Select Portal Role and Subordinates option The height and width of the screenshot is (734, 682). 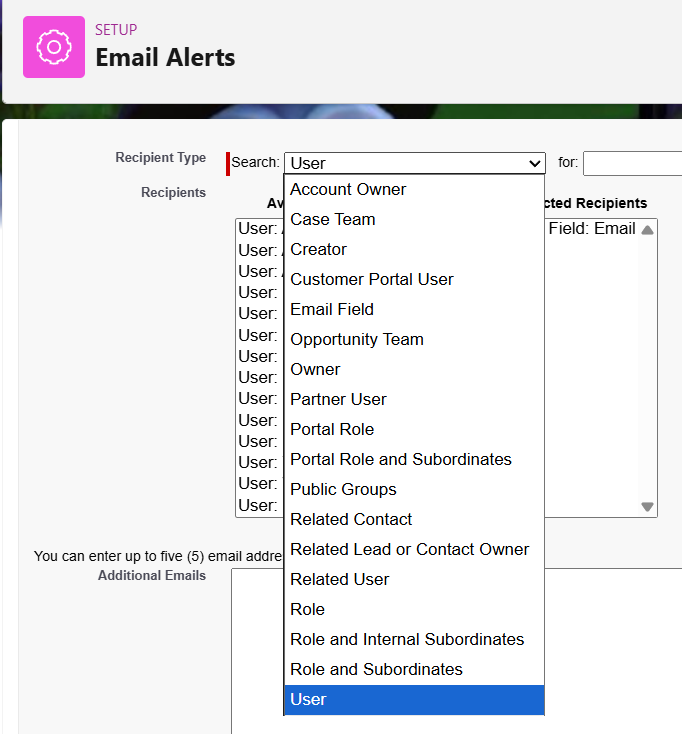tap(400, 459)
